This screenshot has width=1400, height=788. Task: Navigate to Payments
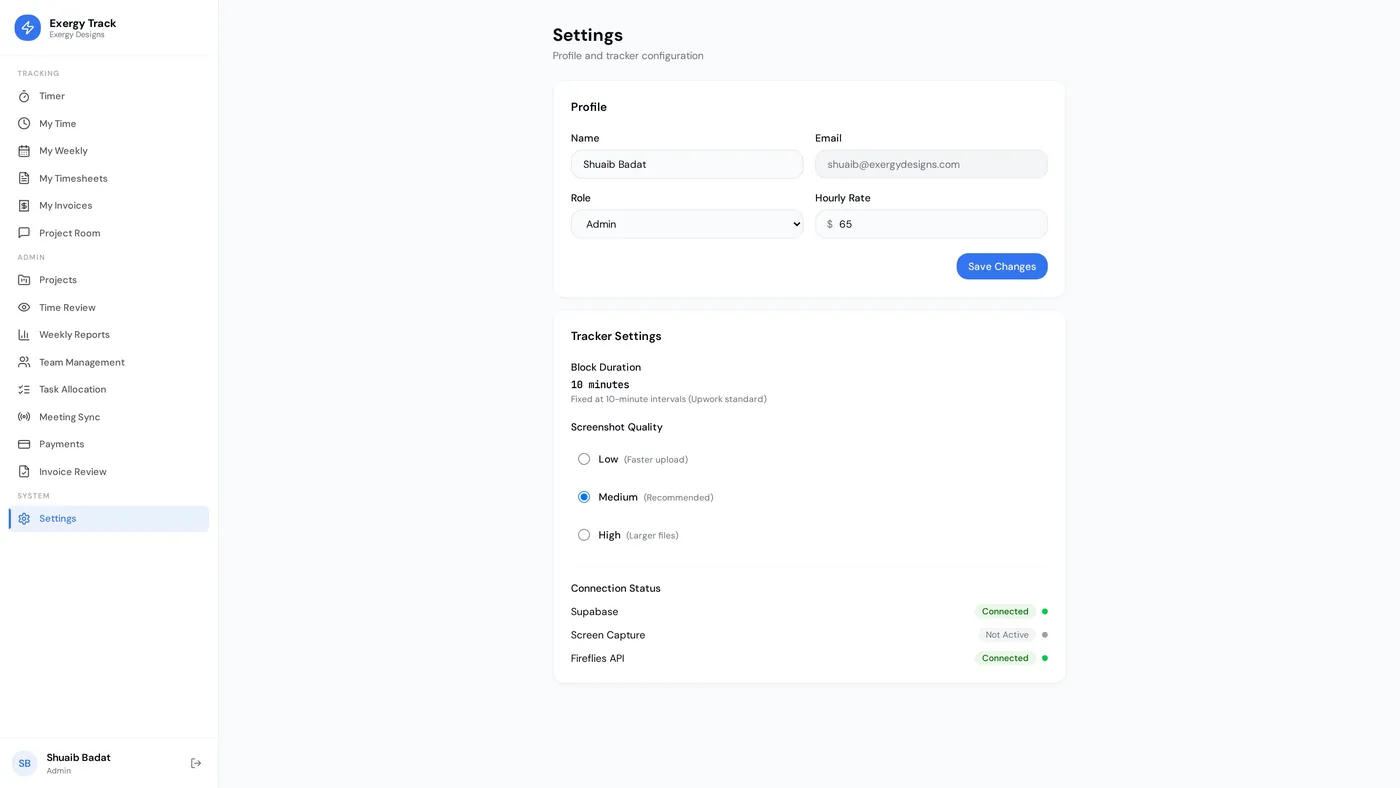(109, 444)
